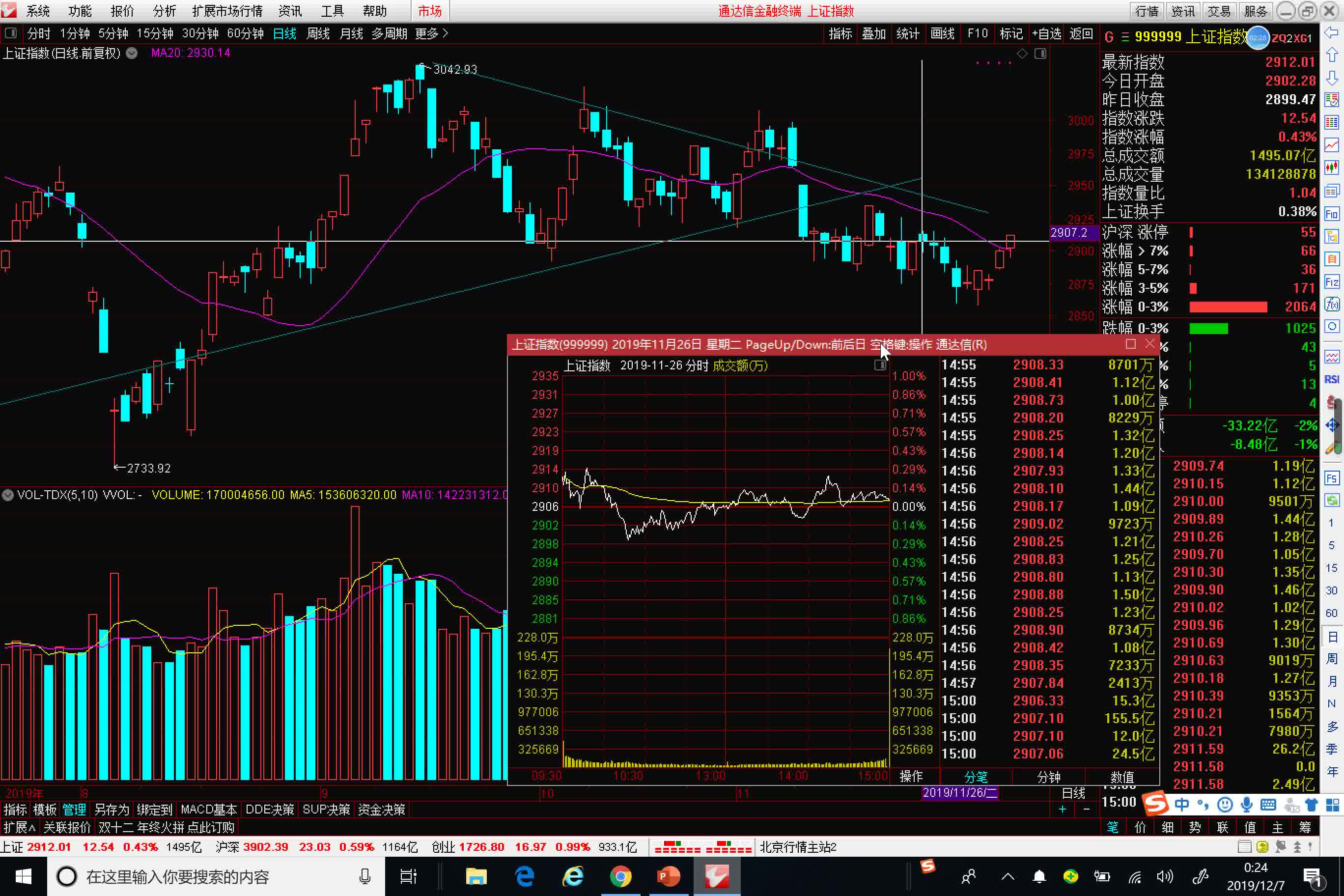Open File Explorer from the taskbar
1344x896 pixels.
[x=476, y=876]
